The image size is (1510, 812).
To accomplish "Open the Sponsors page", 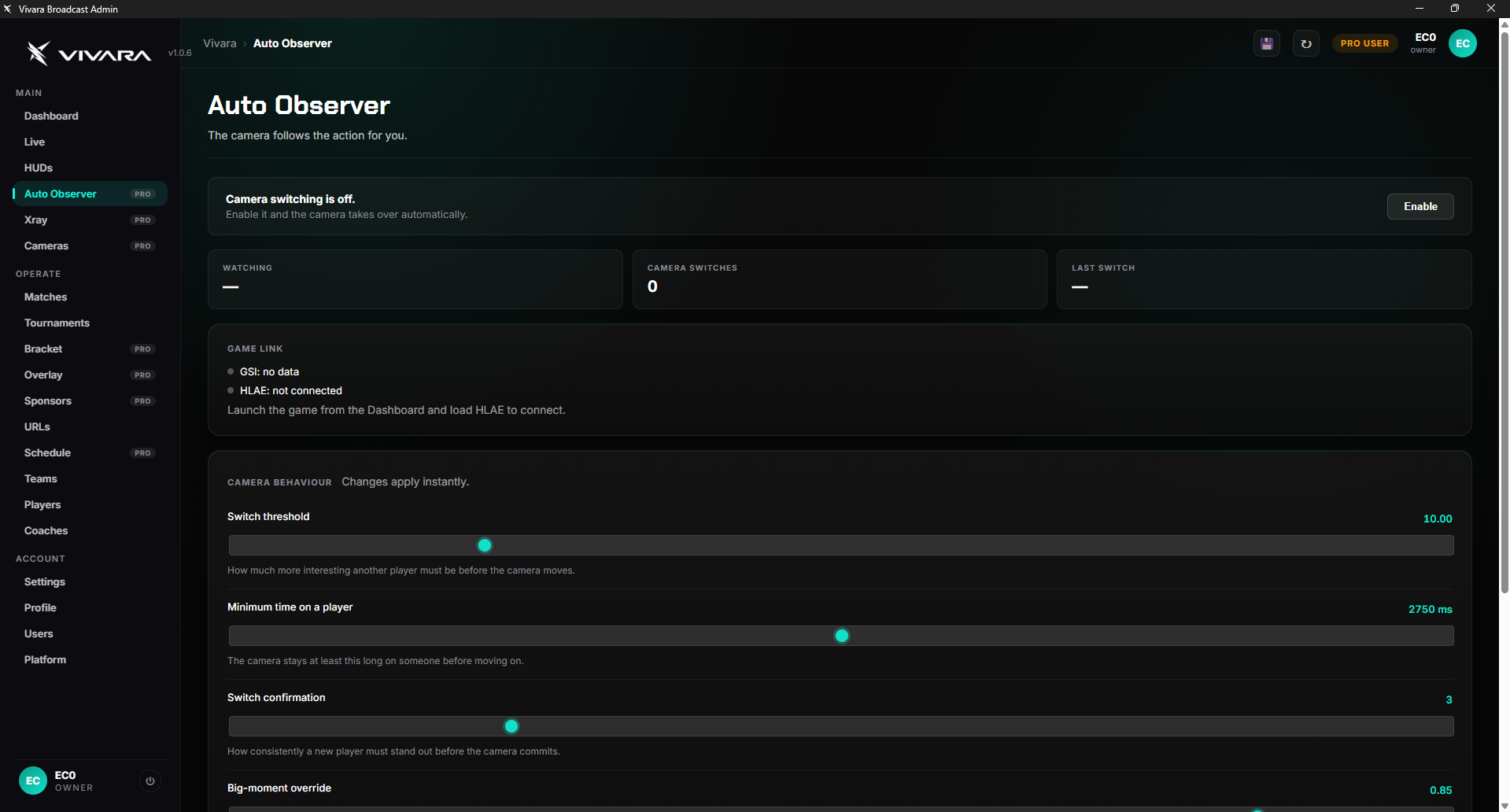I will pyautogui.click(x=90, y=400).
